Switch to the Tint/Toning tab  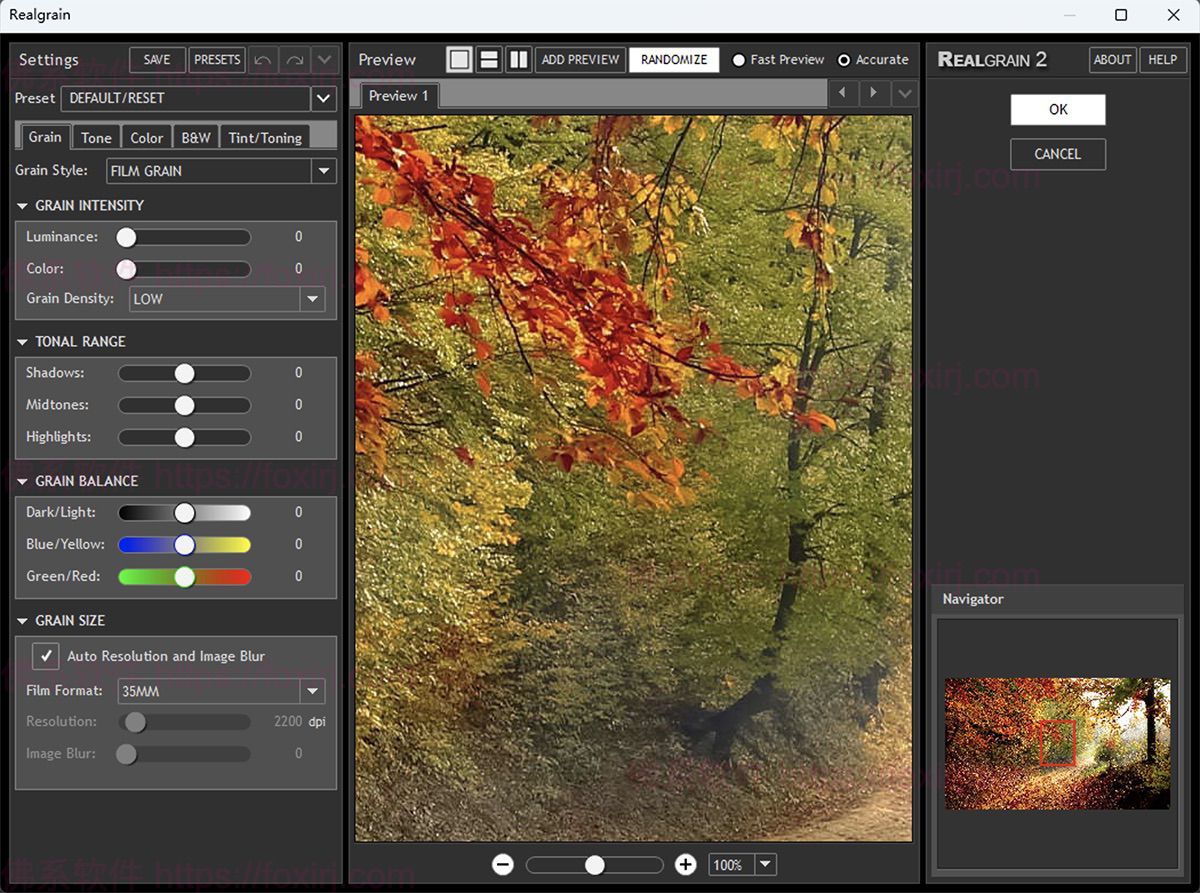click(x=265, y=138)
